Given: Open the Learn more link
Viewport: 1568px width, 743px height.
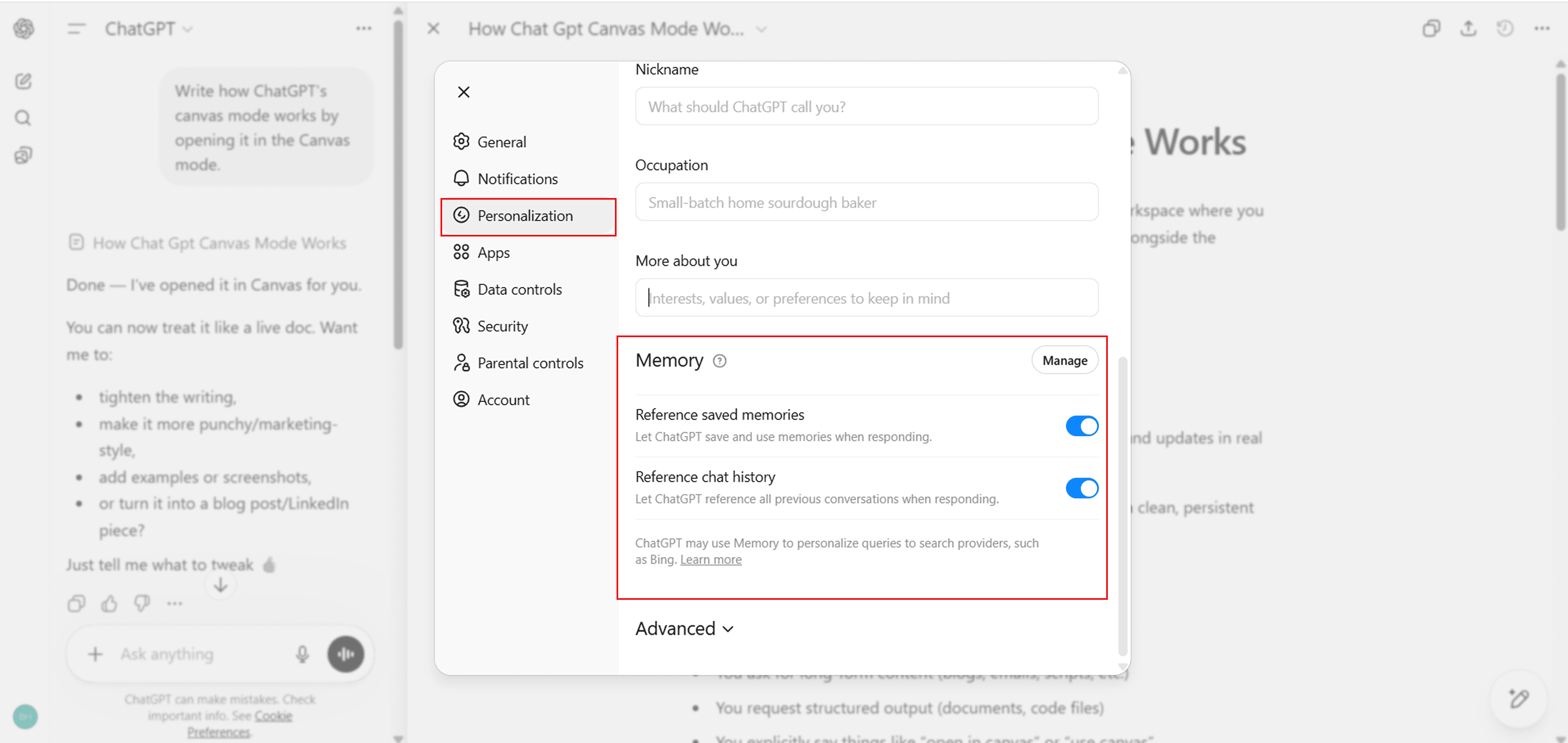Looking at the screenshot, I should [710, 559].
